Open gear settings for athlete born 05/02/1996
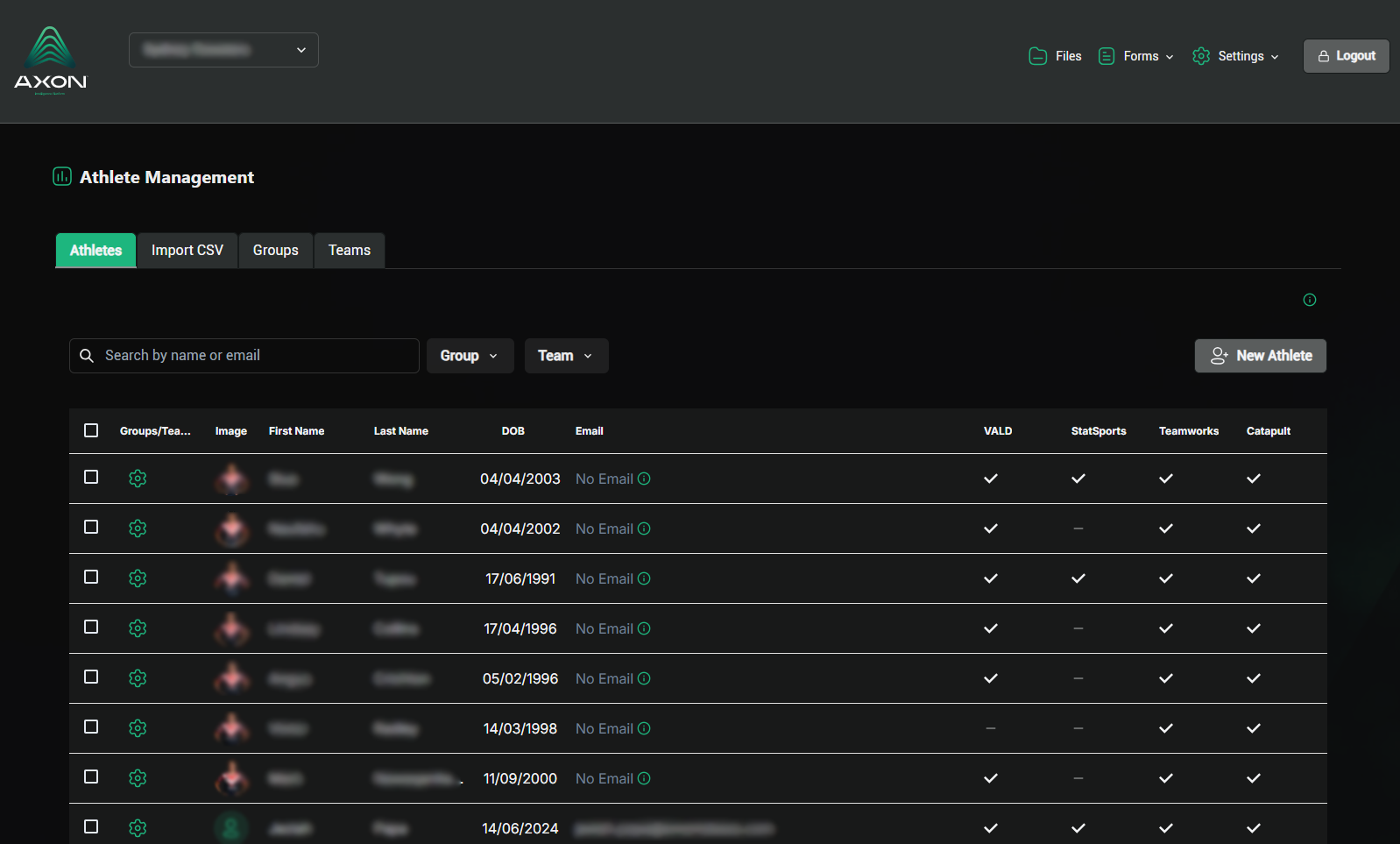This screenshot has height=844, width=1400. (138, 678)
